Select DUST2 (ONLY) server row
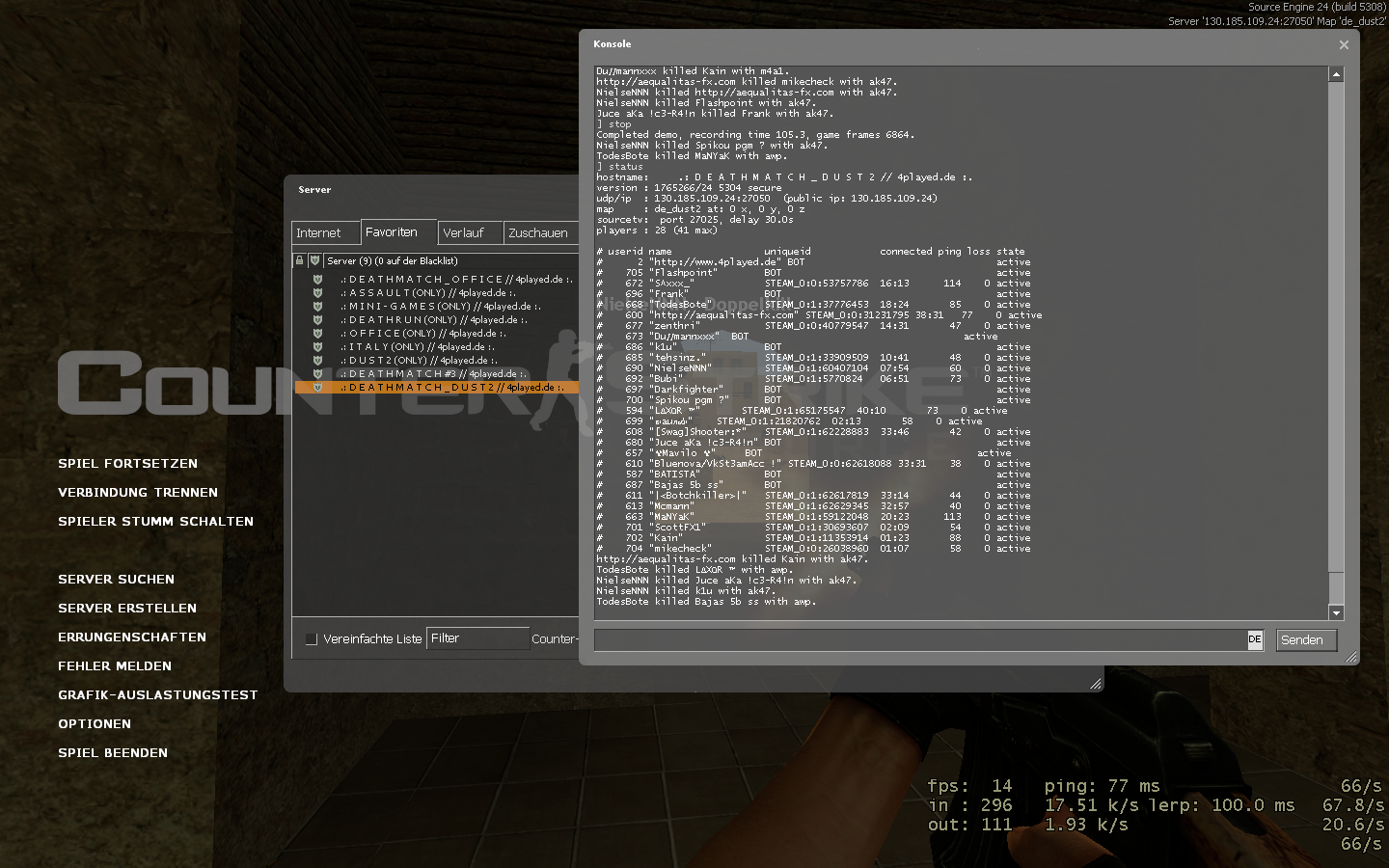1389x868 pixels. click(x=436, y=361)
